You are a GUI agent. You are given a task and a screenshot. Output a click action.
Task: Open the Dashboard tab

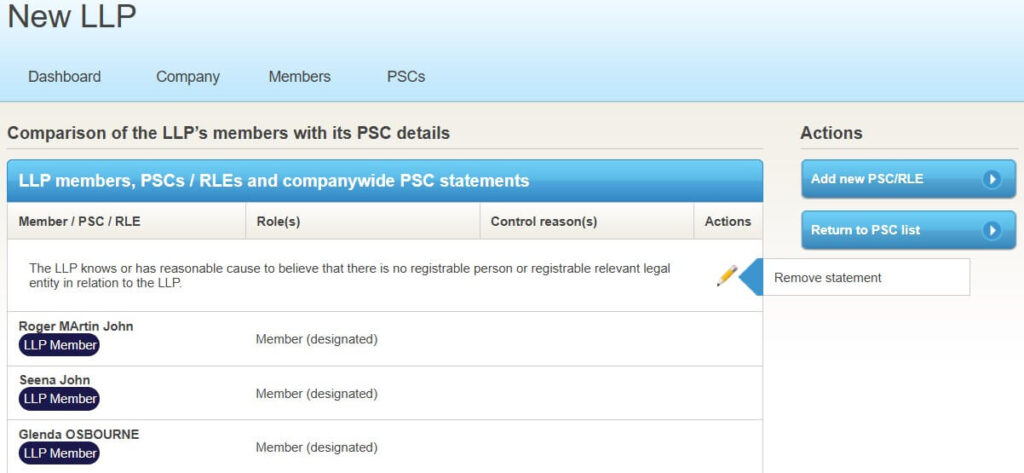[x=64, y=77]
